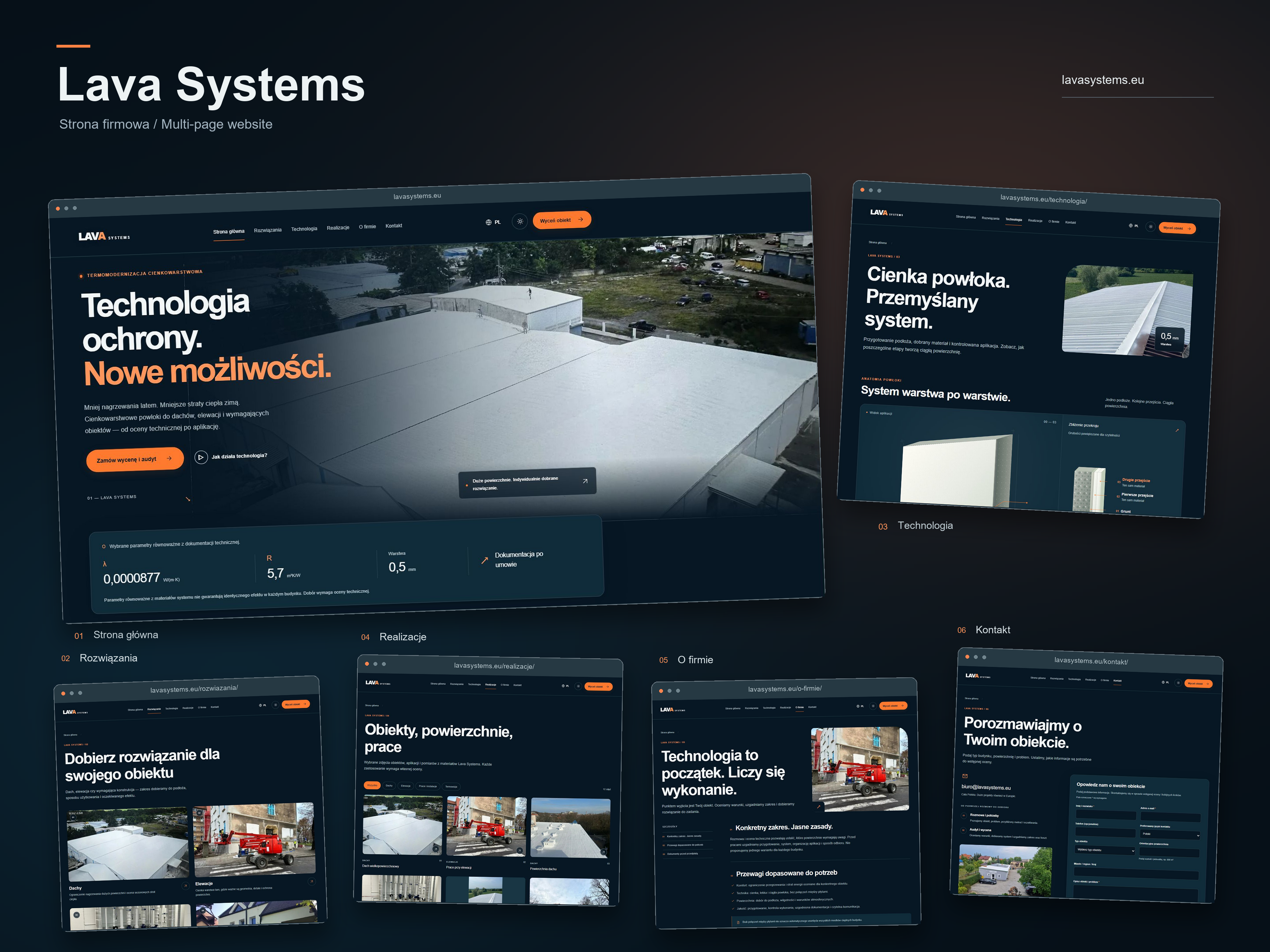The image size is (1270, 952).
Task: Expand the 'Zbliżenie przekroju' card arrow icon
Action: tap(1177, 431)
